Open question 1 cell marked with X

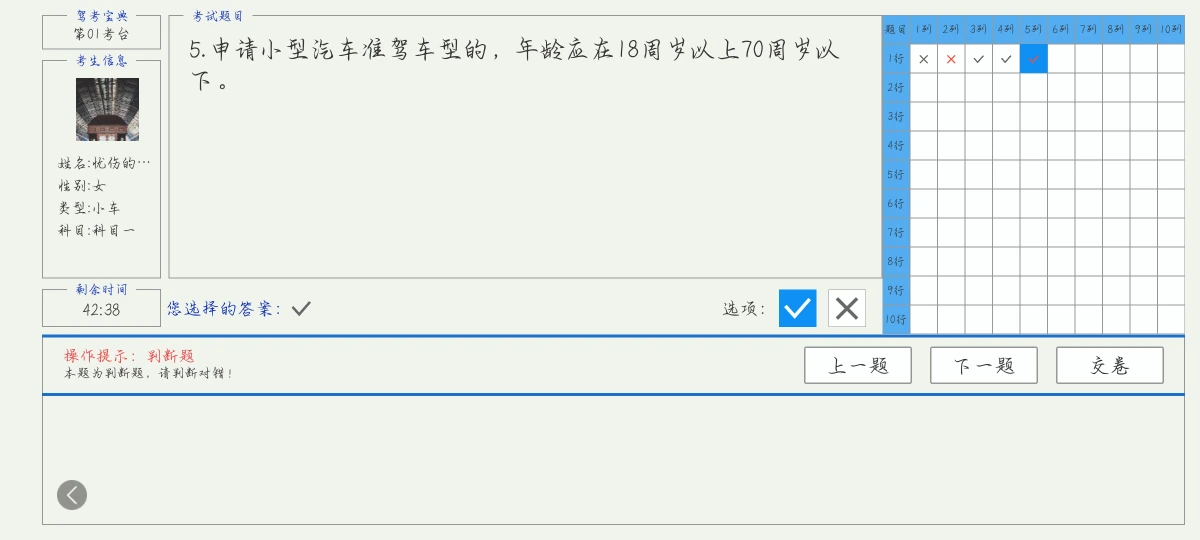pos(923,59)
